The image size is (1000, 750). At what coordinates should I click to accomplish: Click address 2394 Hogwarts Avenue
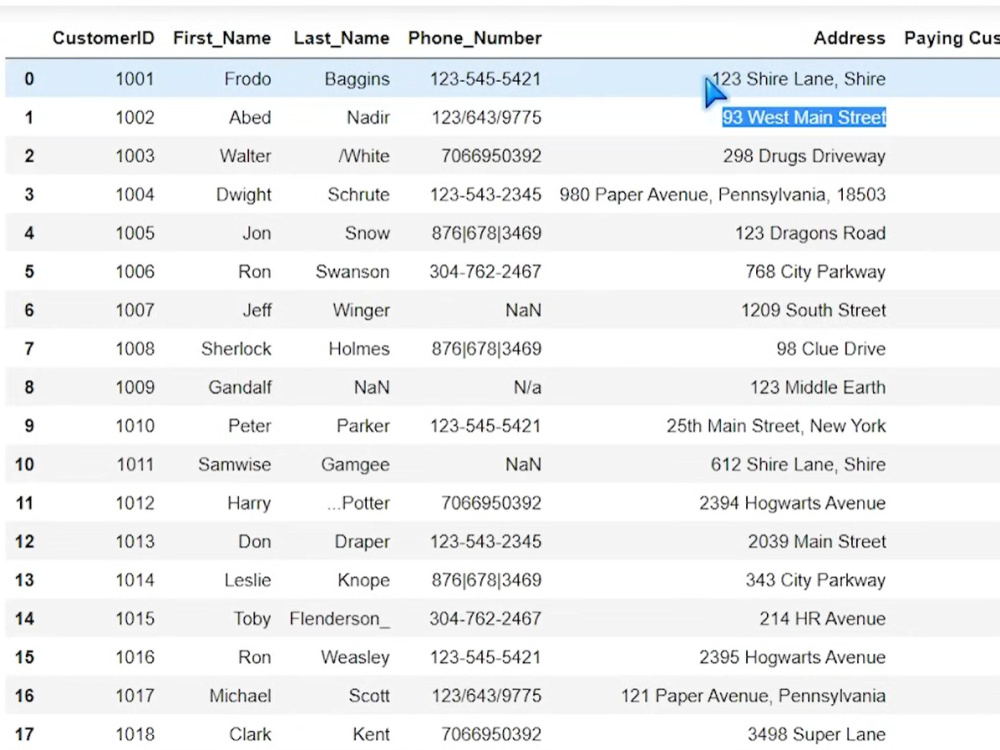point(792,503)
